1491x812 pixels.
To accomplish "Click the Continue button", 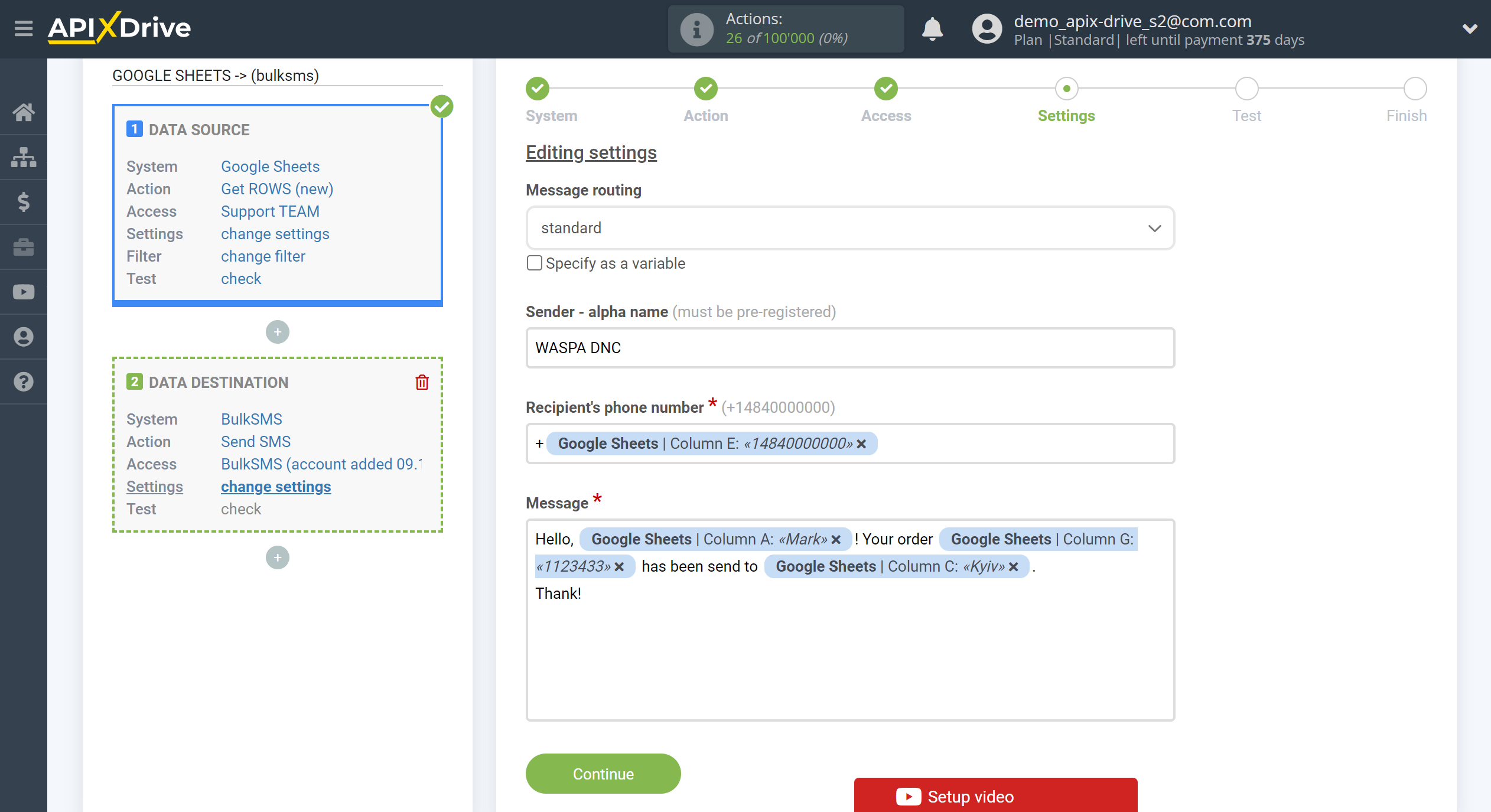I will (x=603, y=774).
